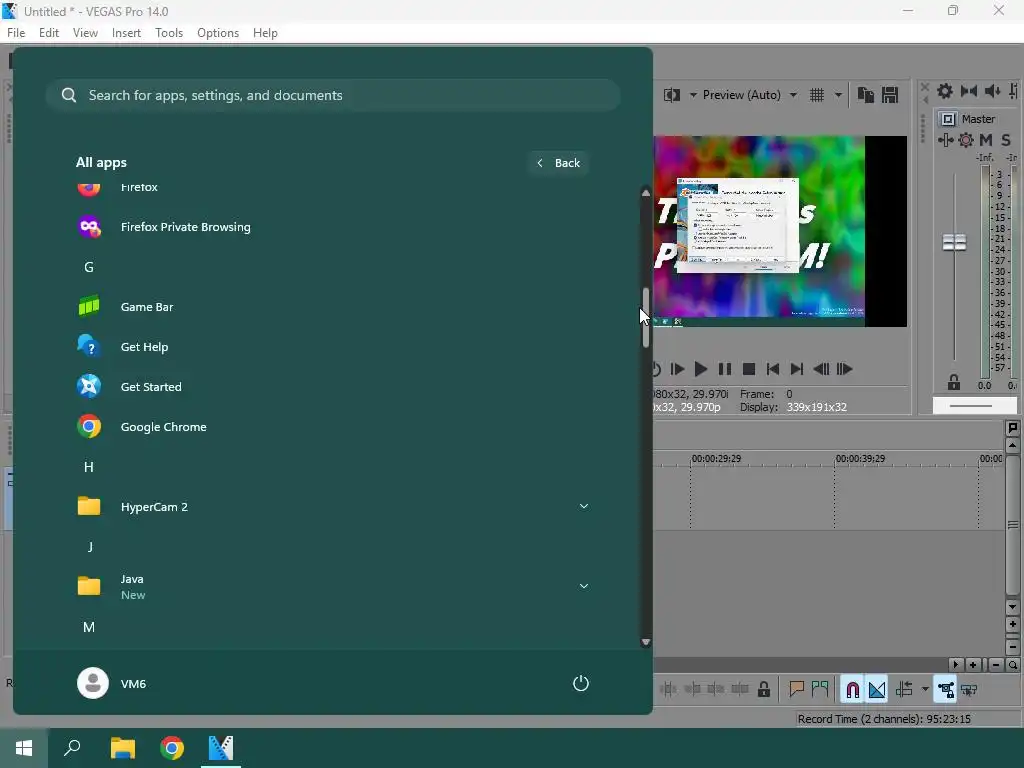Viewport: 1024px width, 768px height.
Task: Click the Windows Start button on taskbar
Action: coord(24,748)
